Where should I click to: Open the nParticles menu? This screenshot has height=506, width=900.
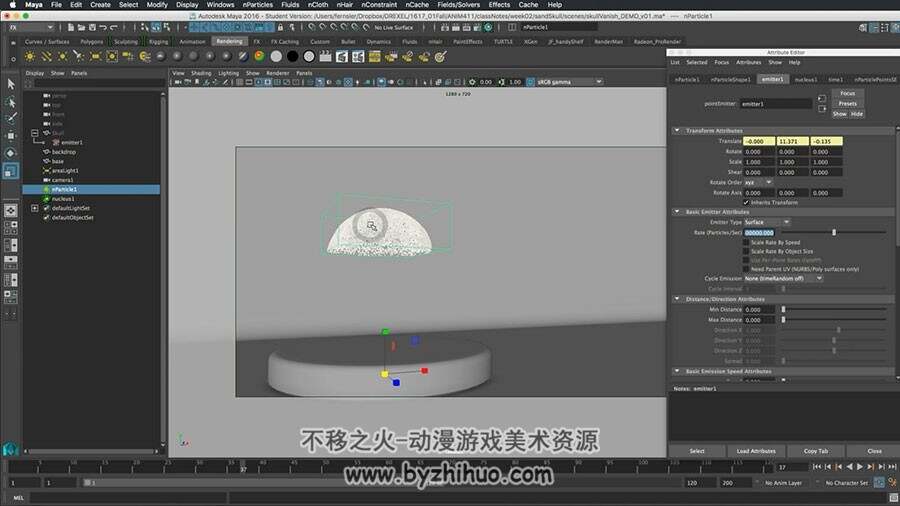(257, 5)
